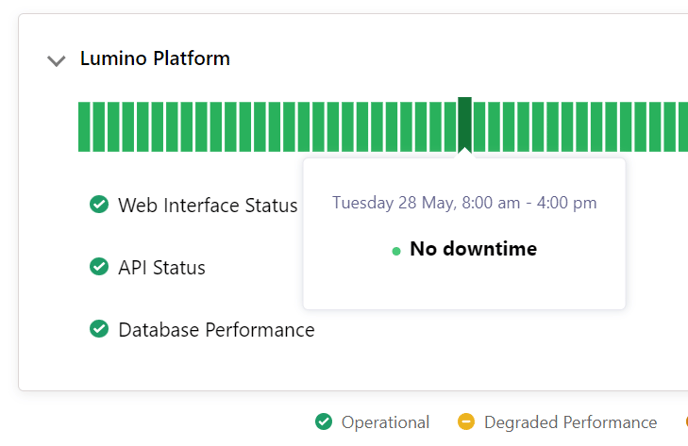
Task: Click the Degraded Performance legend label
Action: 570,422
